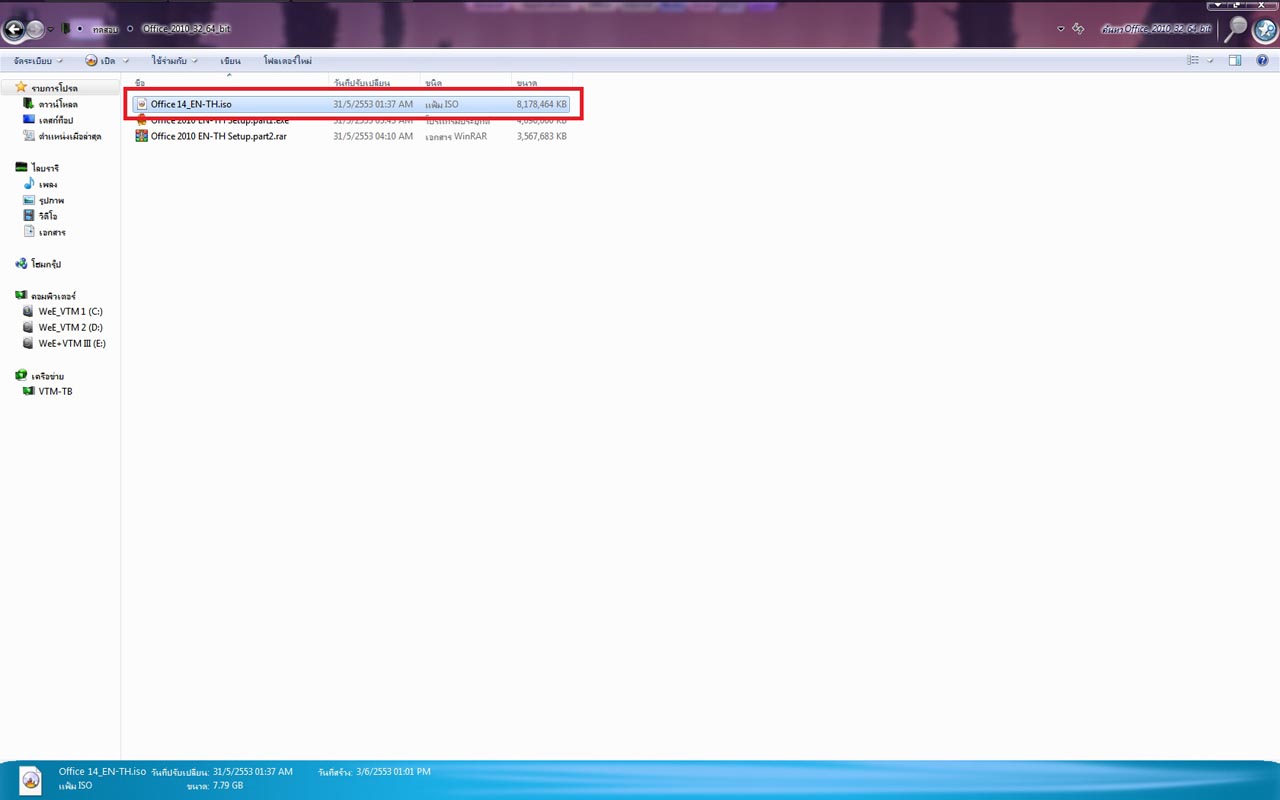Click the เอกสาร WinRAR type cell
The width and height of the screenshot is (1280, 800).
[x=456, y=136]
